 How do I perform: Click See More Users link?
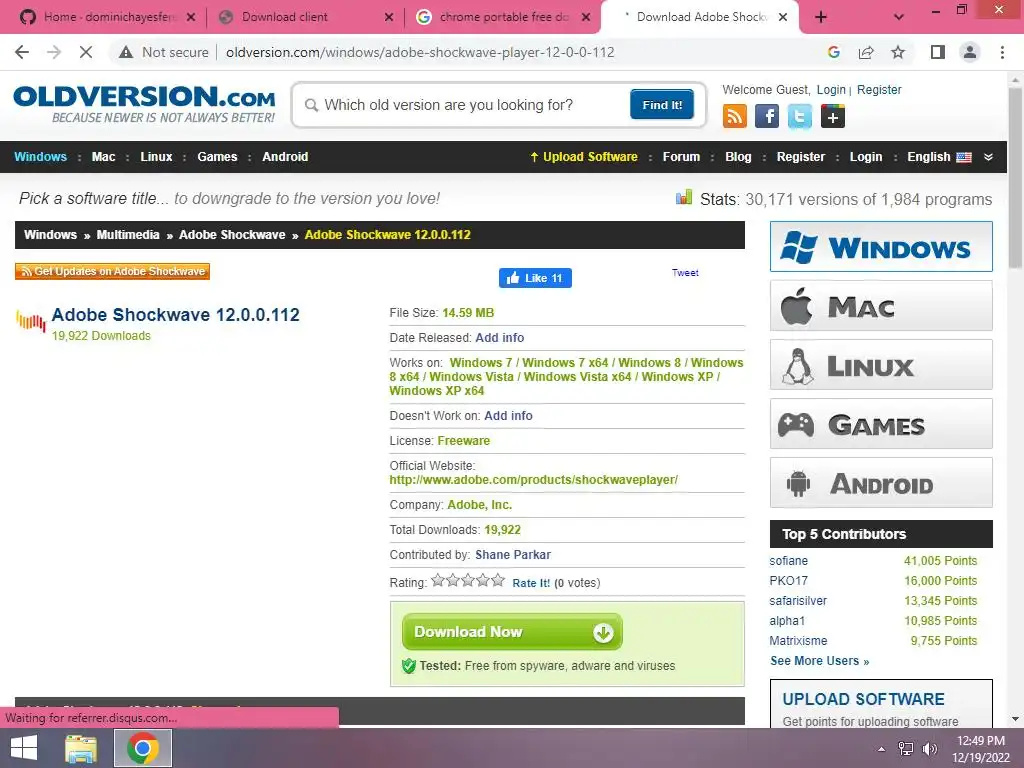pyautogui.click(x=820, y=661)
